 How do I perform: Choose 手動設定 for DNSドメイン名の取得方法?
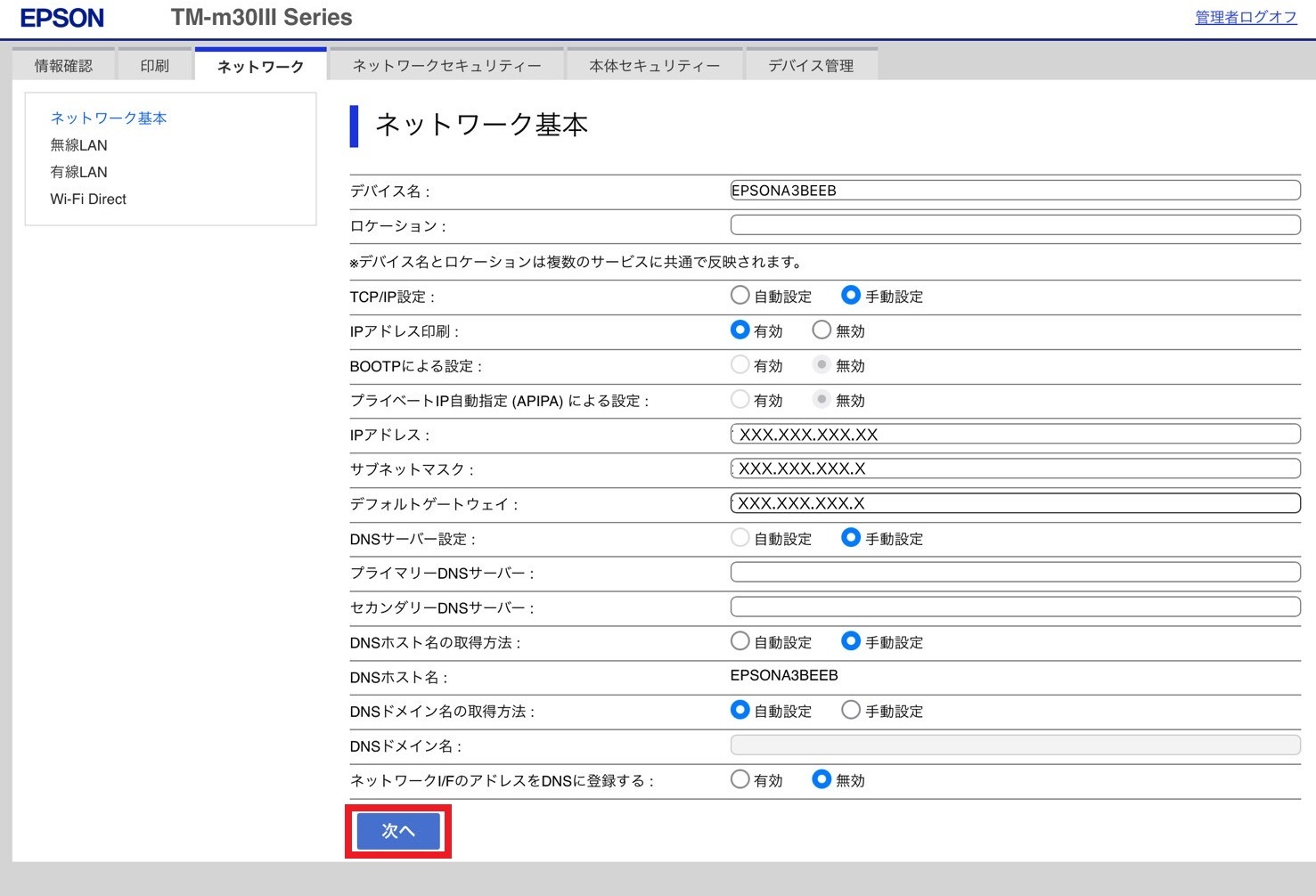[x=851, y=710]
